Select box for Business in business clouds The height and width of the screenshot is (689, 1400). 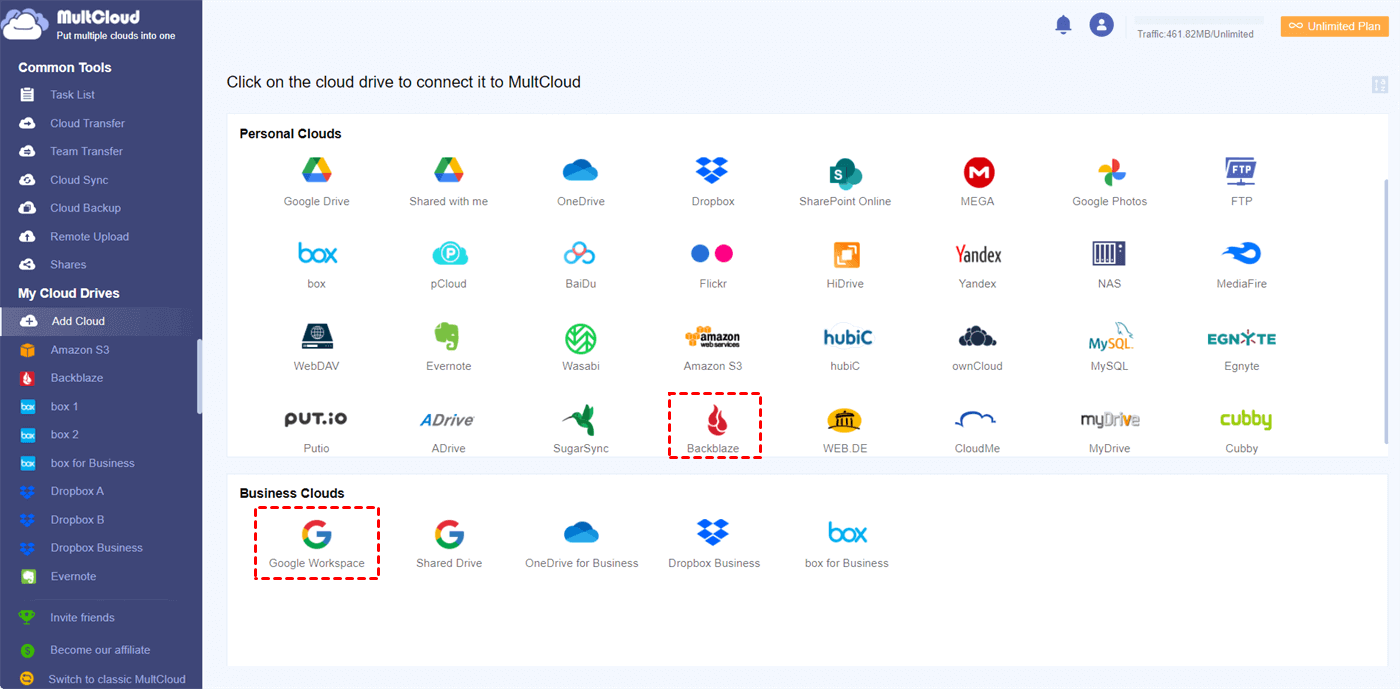847,544
